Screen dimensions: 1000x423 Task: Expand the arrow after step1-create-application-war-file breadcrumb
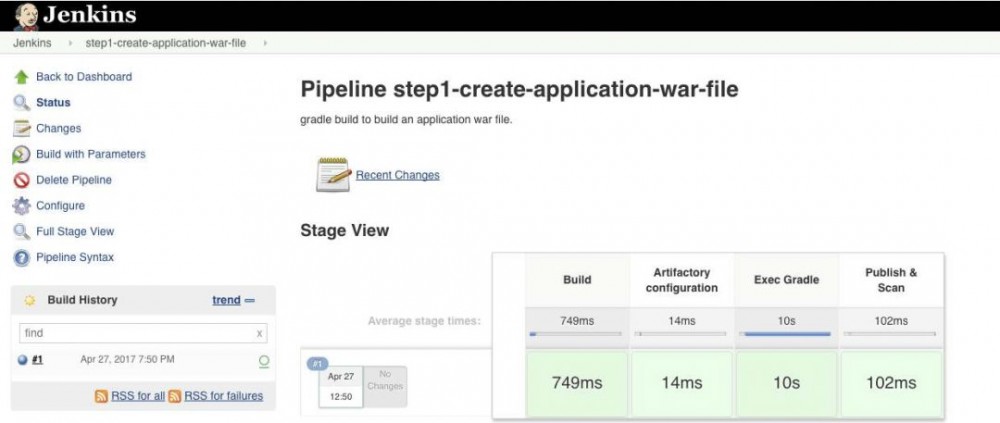(265, 43)
